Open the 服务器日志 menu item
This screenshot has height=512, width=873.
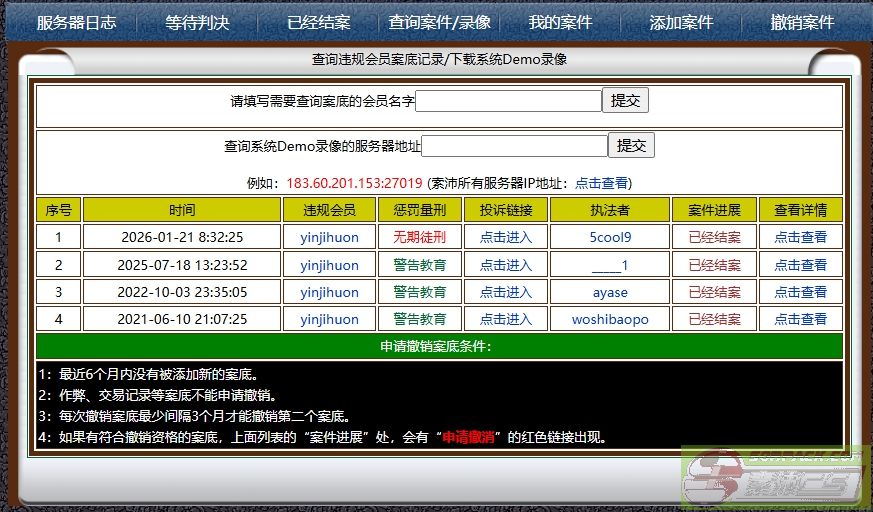(76, 22)
